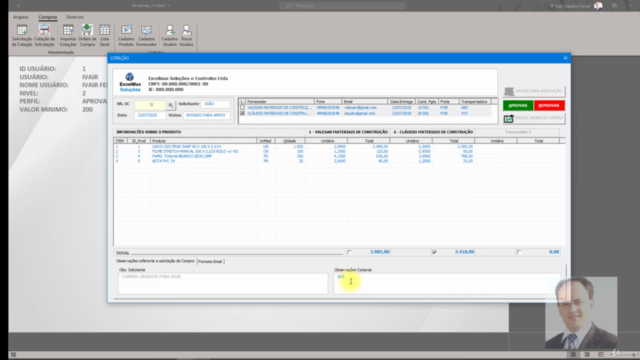Click total value 3.418,00
Viewport: 640px width, 360px height.
click(x=464, y=252)
